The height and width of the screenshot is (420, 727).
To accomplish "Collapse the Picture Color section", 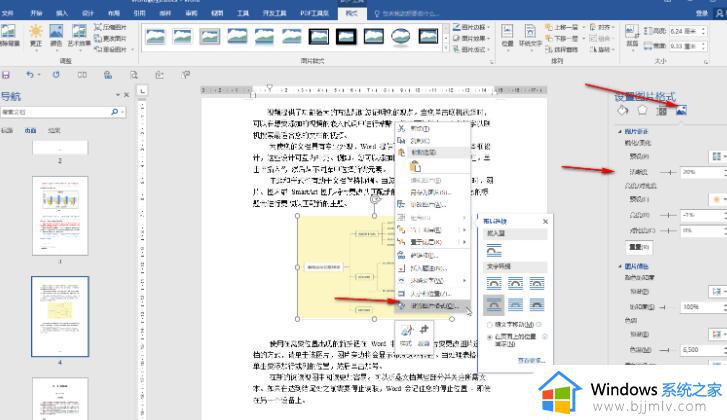I will 620,267.
